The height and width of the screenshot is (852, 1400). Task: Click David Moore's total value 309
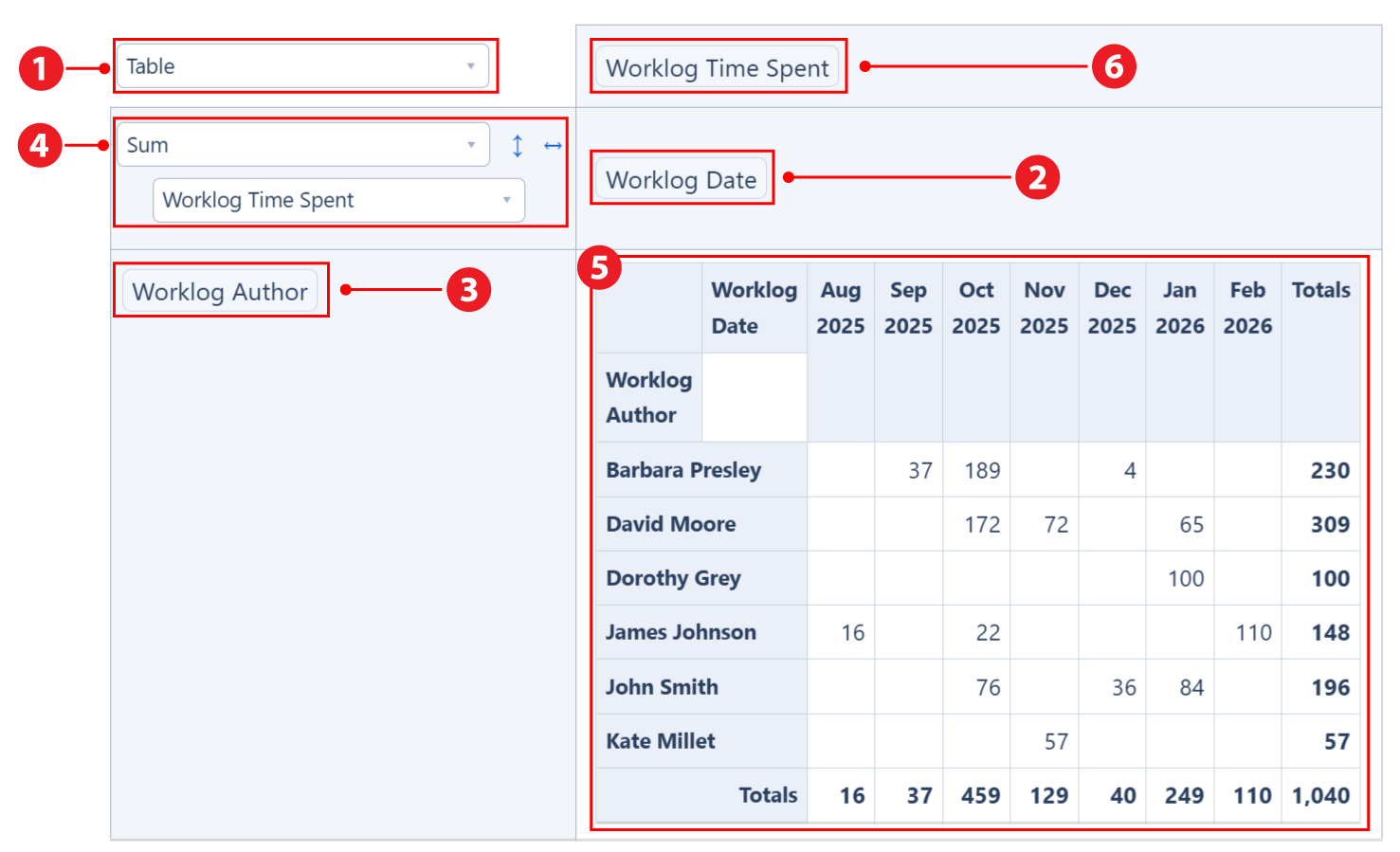coord(1331,524)
